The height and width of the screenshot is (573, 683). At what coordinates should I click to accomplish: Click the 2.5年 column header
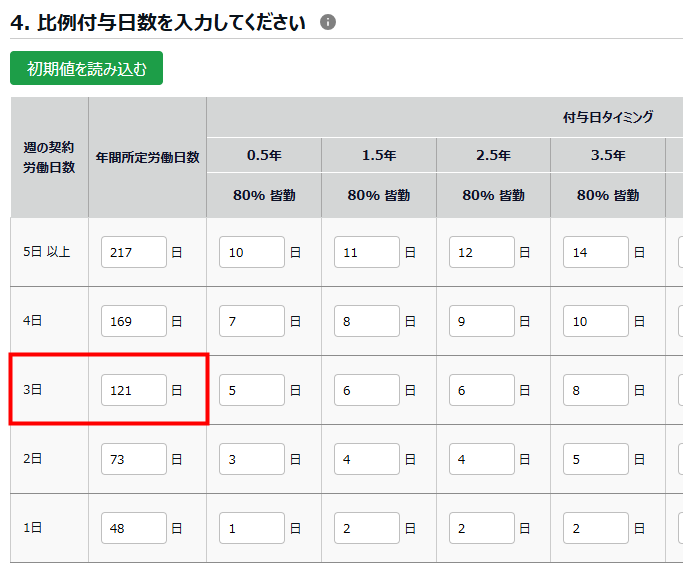[x=493, y=155]
